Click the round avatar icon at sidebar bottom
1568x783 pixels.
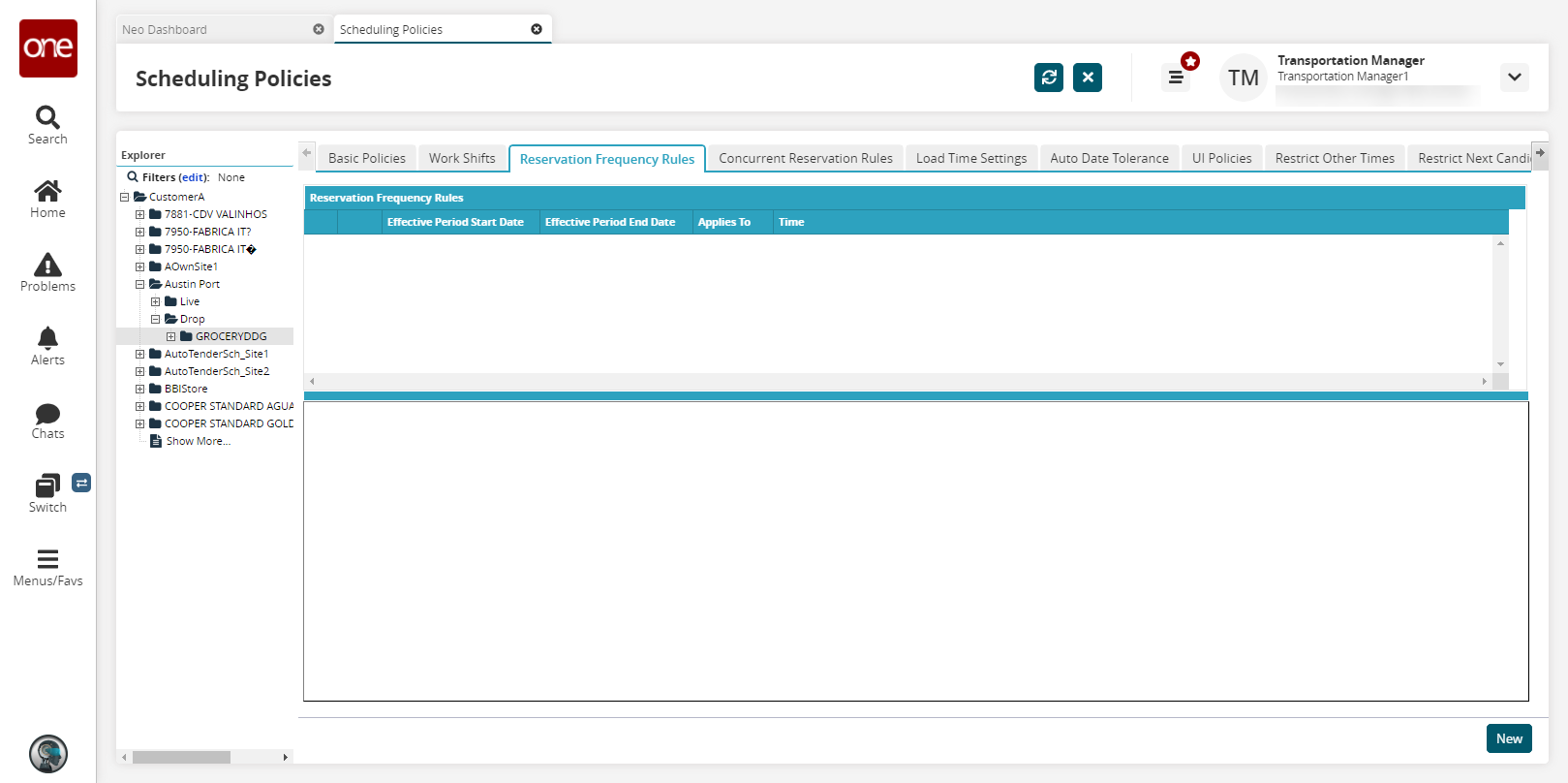point(48,754)
